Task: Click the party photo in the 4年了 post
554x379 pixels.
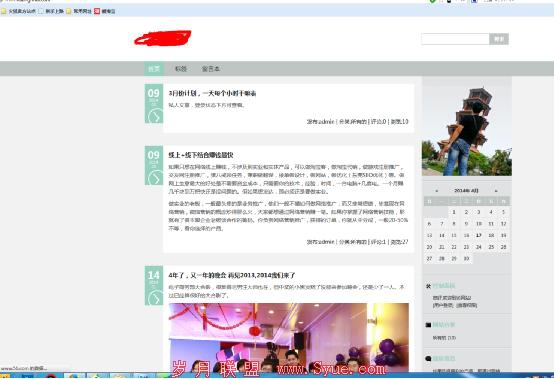Action: click(x=289, y=337)
